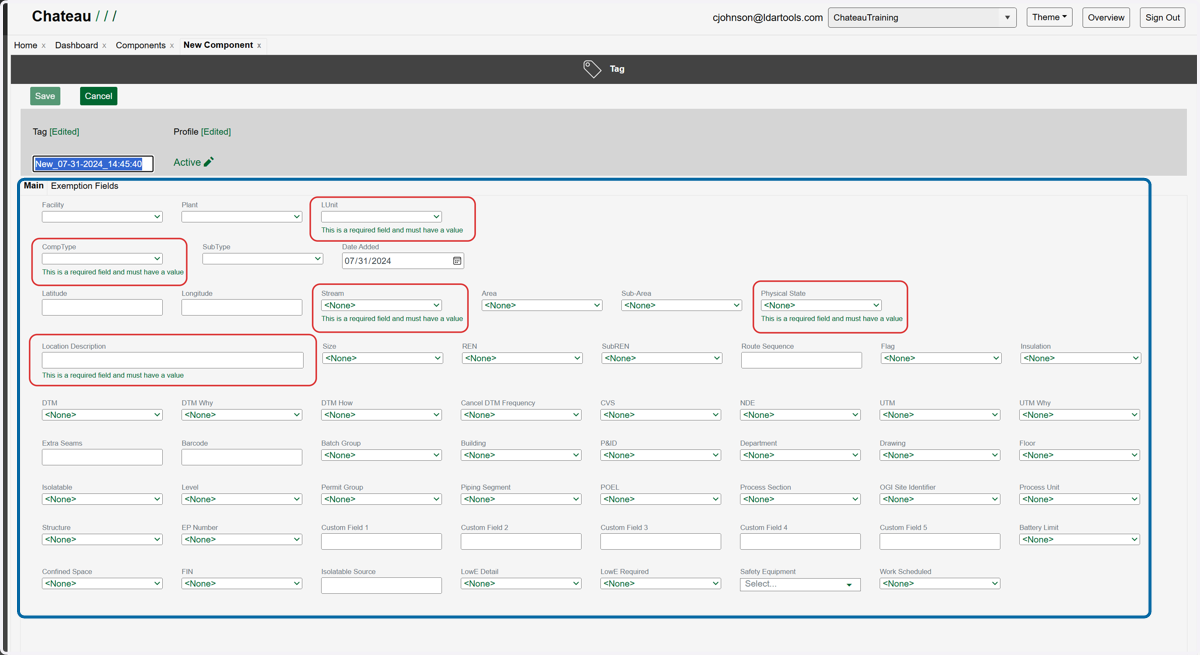The height and width of the screenshot is (655, 1200).
Task: Open the Main fields tab
Action: [x=33, y=186]
